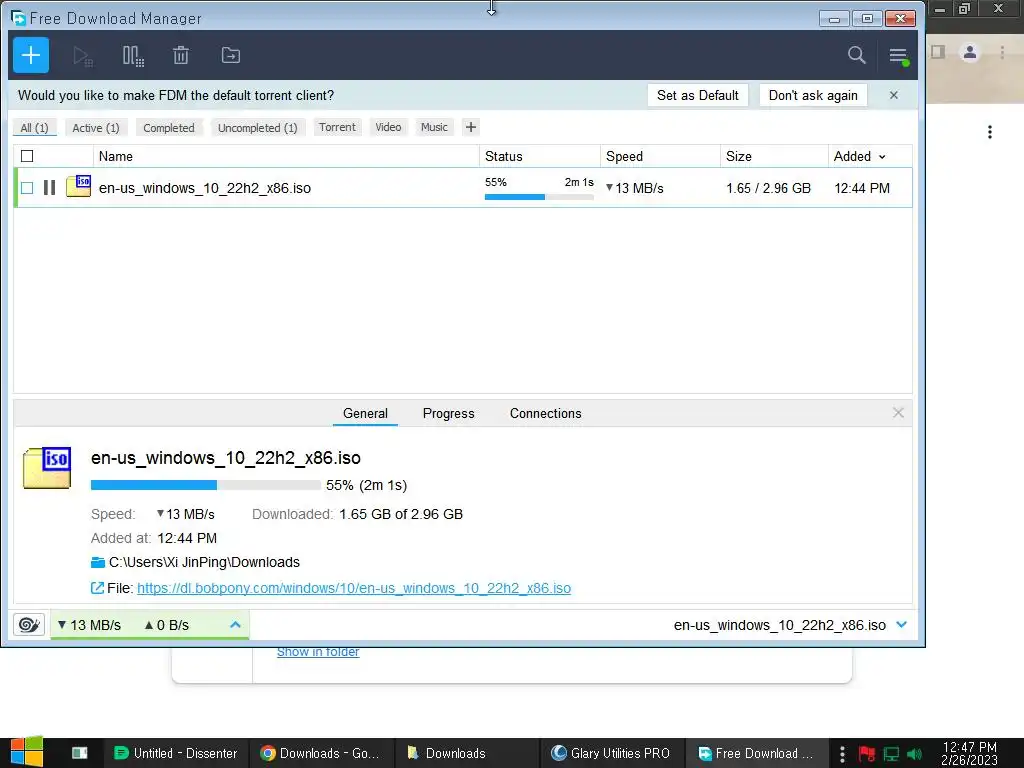1024x768 pixels.
Task: Start selected downloads toolbar icon
Action: click(83, 56)
